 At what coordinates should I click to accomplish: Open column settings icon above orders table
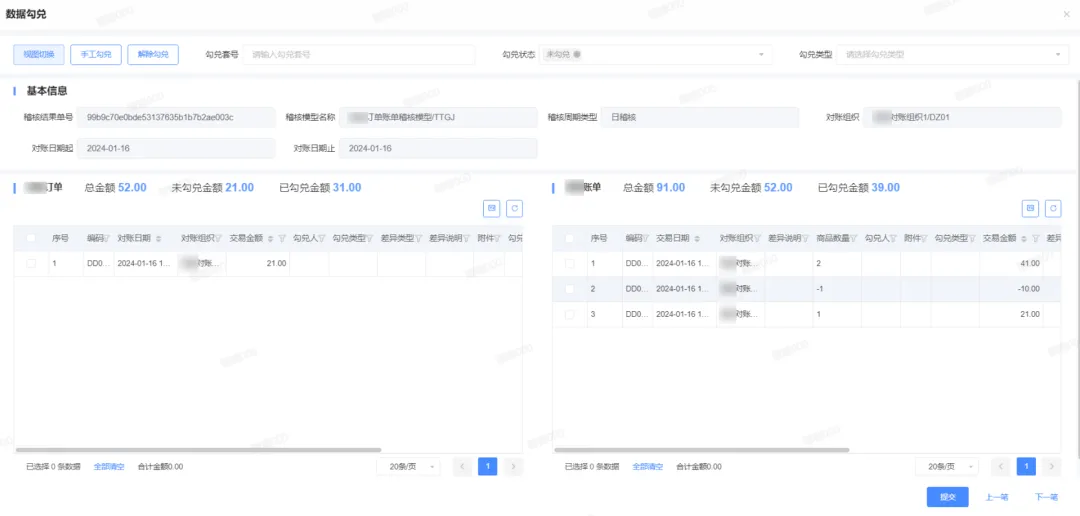pos(492,207)
